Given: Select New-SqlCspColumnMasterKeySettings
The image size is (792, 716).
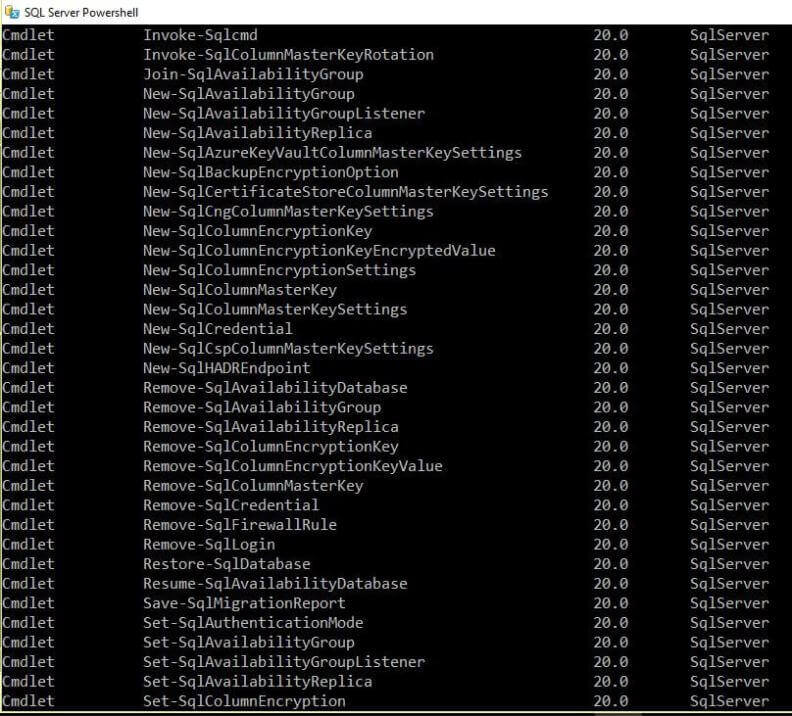Looking at the screenshot, I should coord(288,348).
